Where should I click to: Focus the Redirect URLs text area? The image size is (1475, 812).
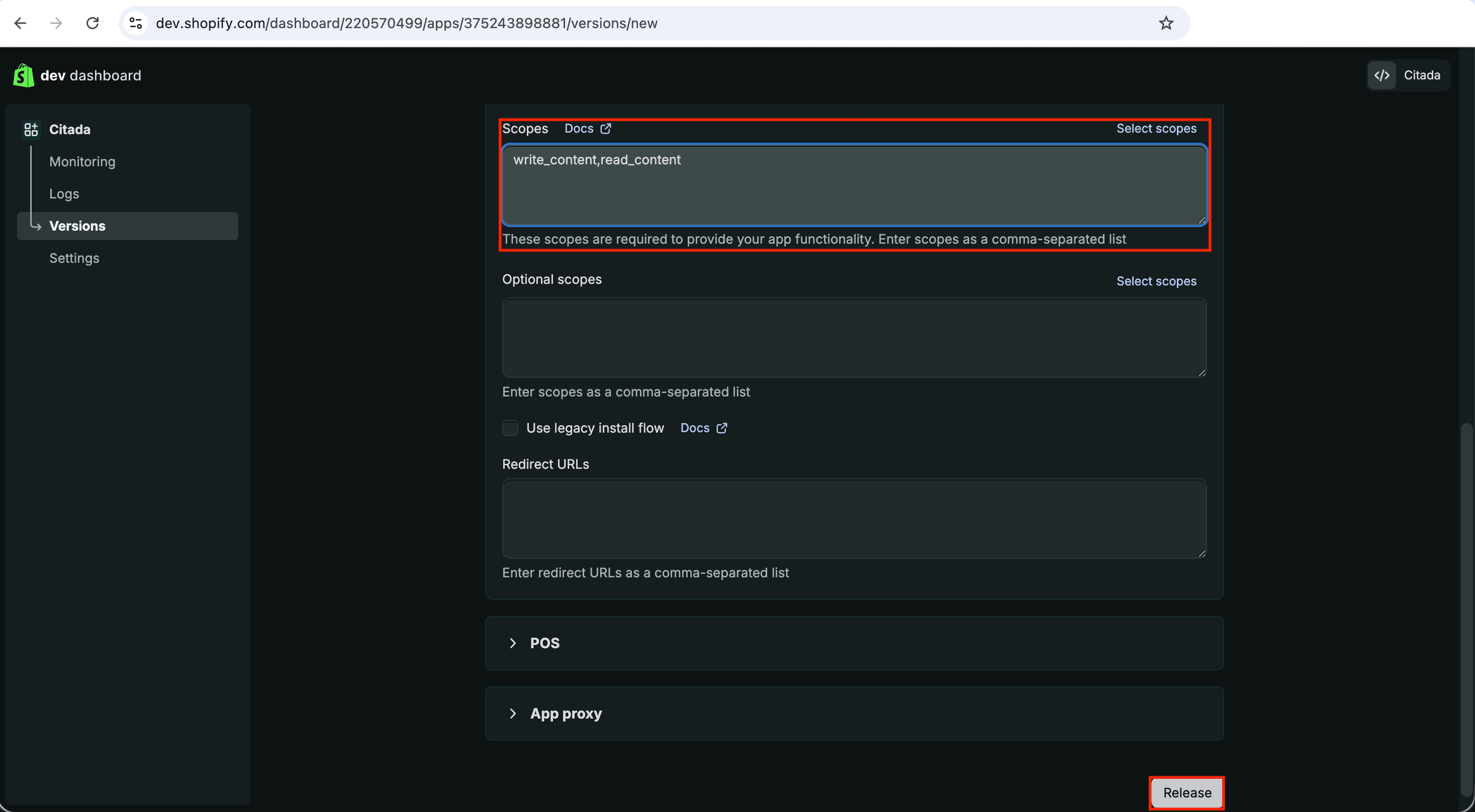click(x=854, y=519)
